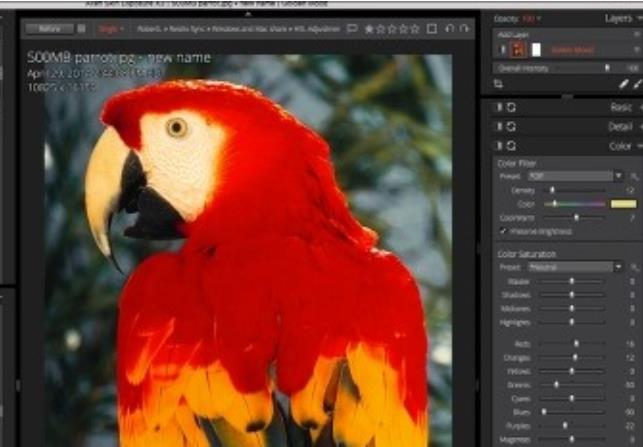Open the Color Filter preset dropdown
The height and width of the screenshot is (447, 643).
tap(575, 176)
